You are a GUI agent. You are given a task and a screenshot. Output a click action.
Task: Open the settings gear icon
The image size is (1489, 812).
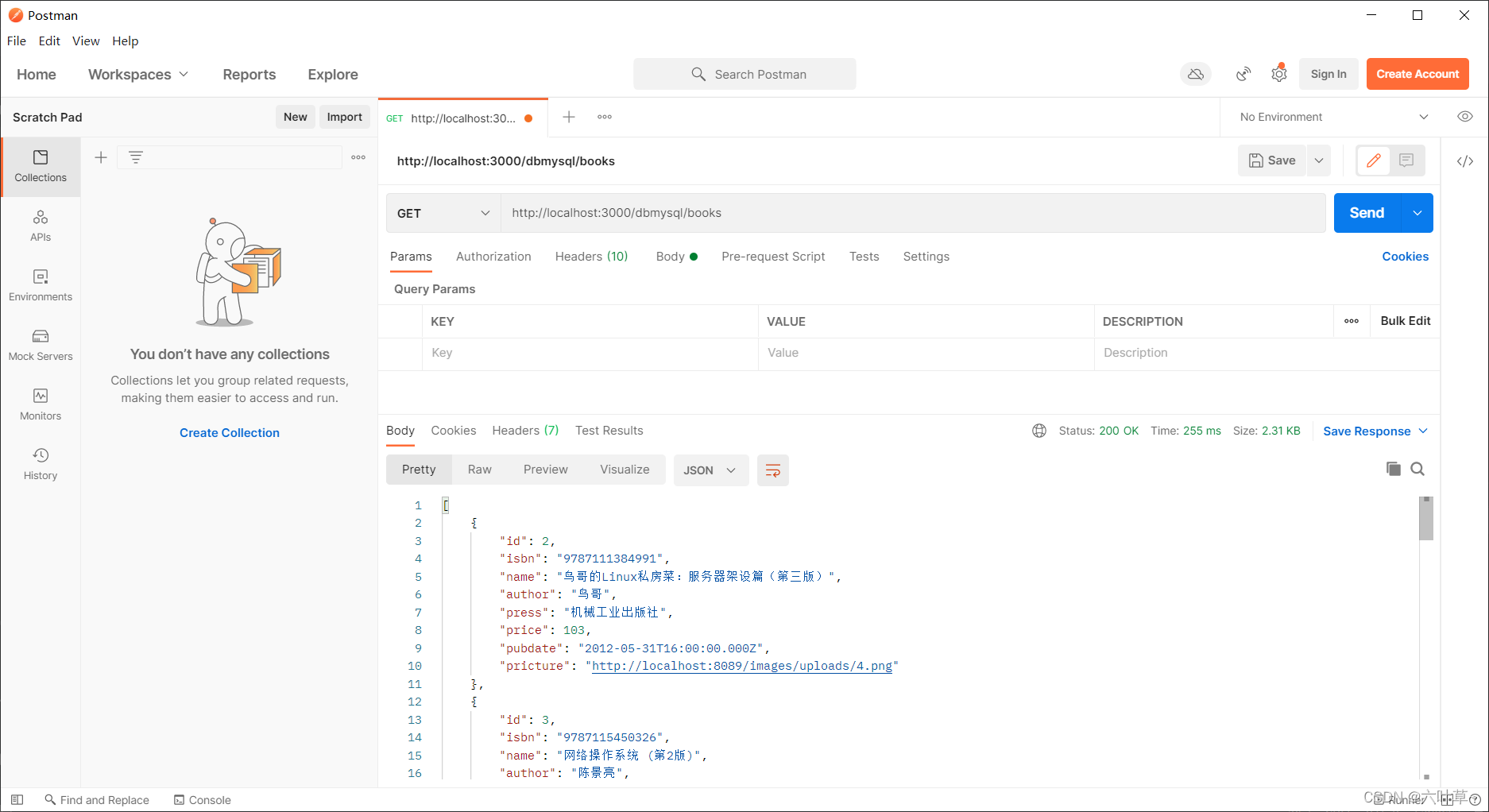point(1278,74)
